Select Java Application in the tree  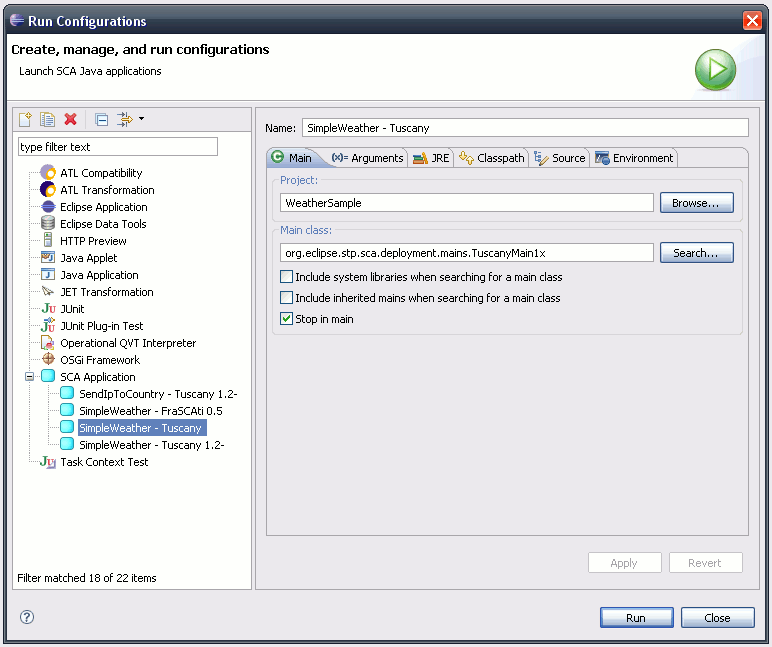[x=99, y=275]
